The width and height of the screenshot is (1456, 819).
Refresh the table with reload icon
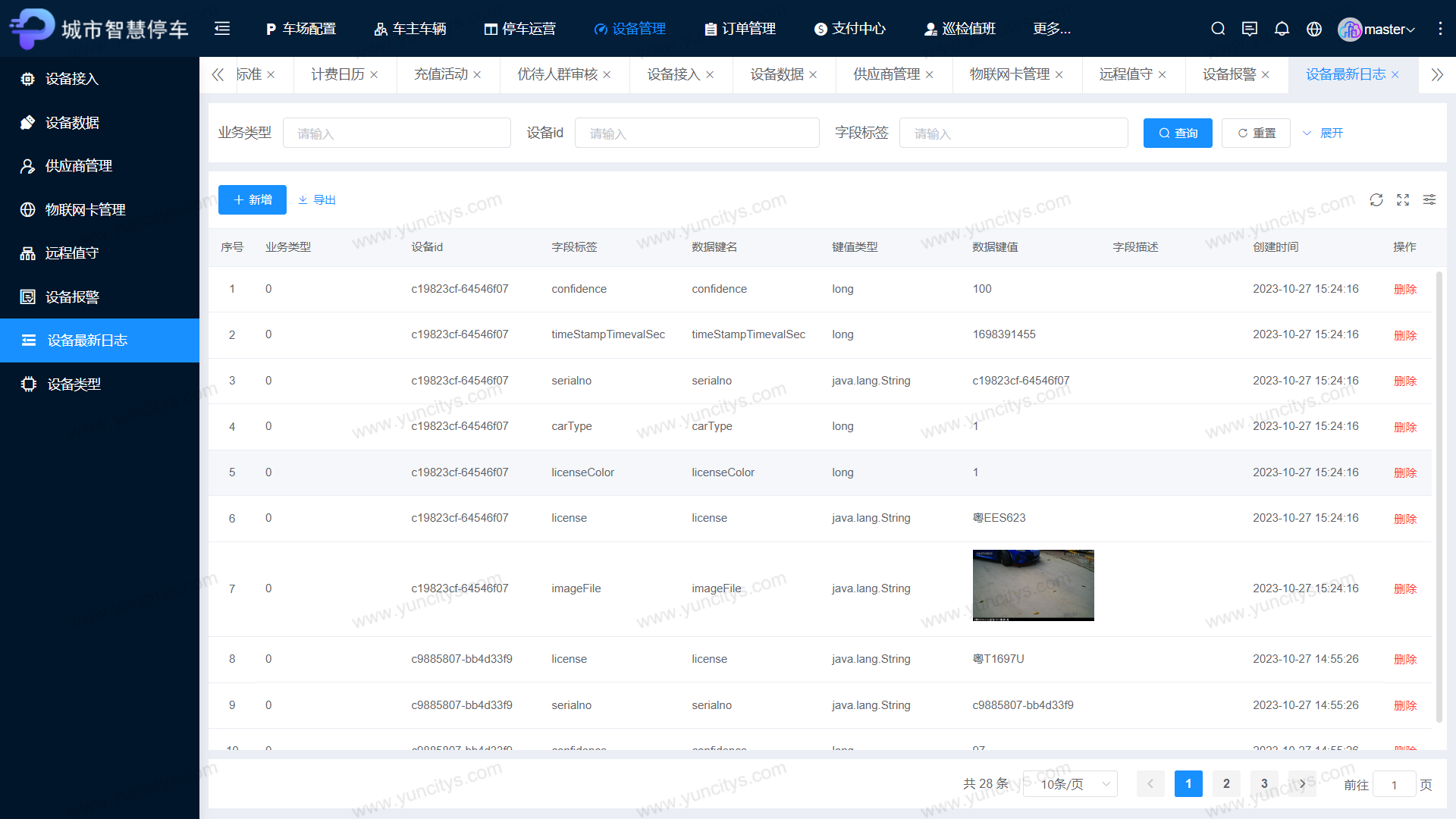pyautogui.click(x=1376, y=199)
